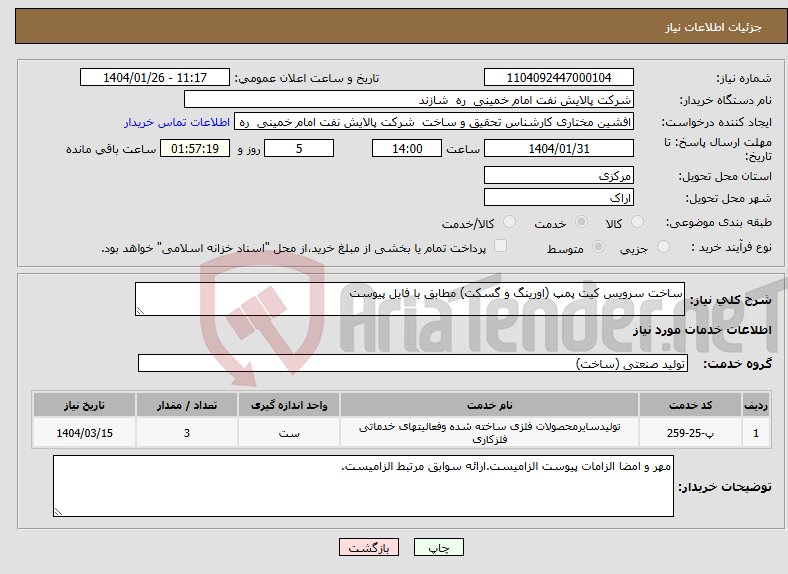Select the کالا radio button
This screenshot has width=788, height=574.
point(637,222)
